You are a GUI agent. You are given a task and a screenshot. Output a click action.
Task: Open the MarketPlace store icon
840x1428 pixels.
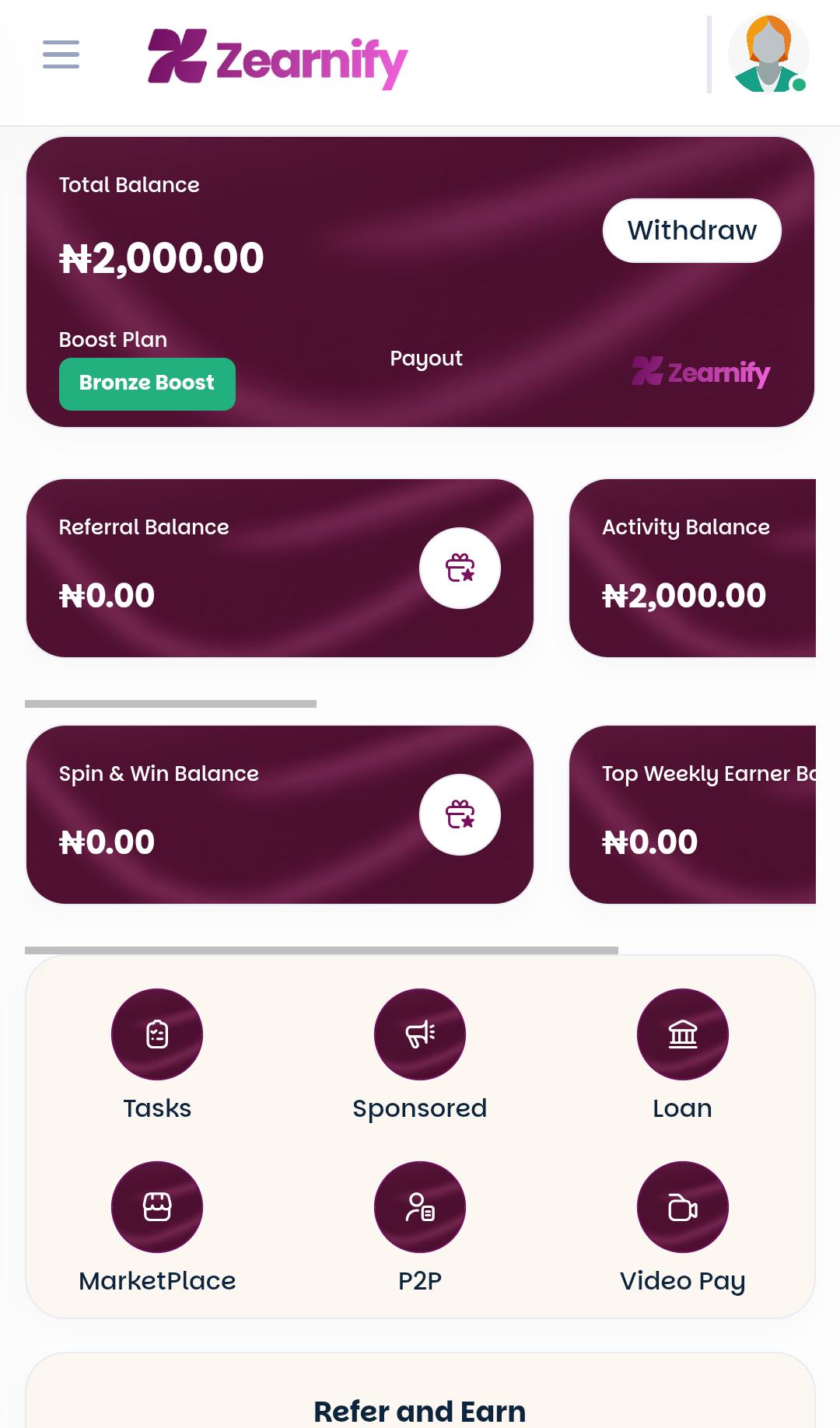coord(156,1206)
